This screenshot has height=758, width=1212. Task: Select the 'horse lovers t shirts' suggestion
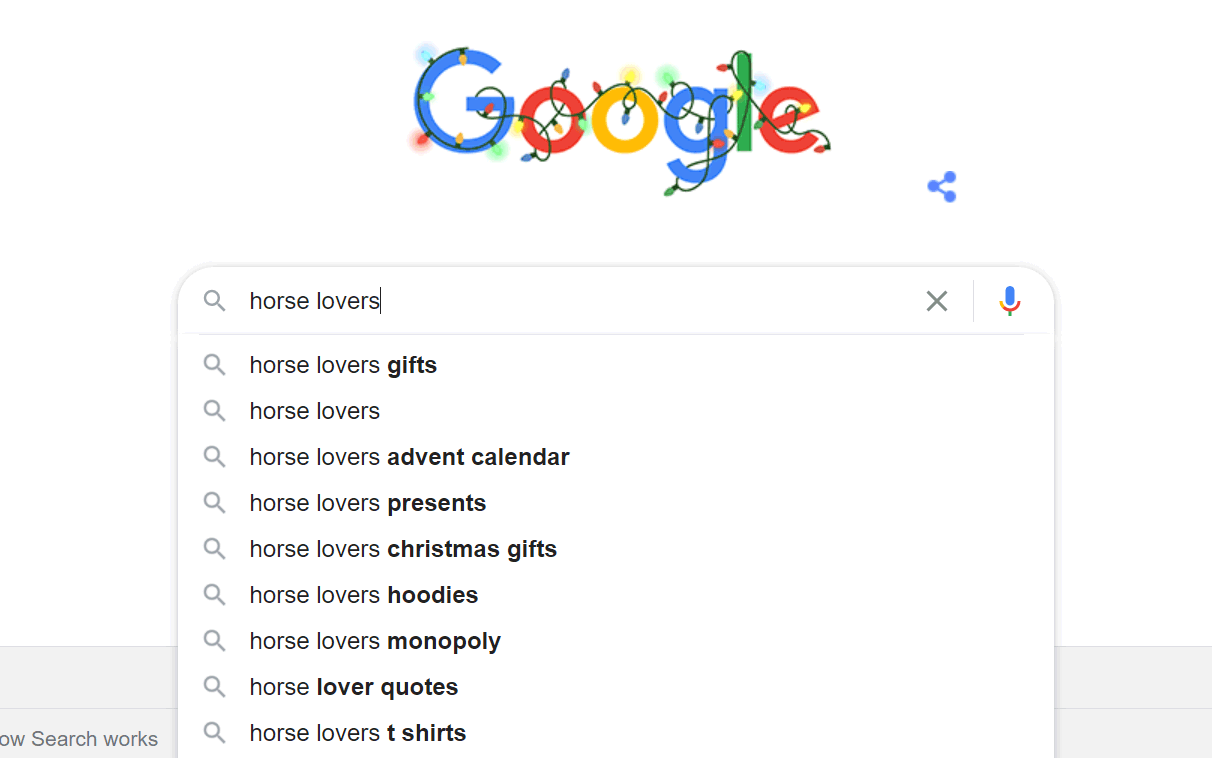[x=357, y=733]
